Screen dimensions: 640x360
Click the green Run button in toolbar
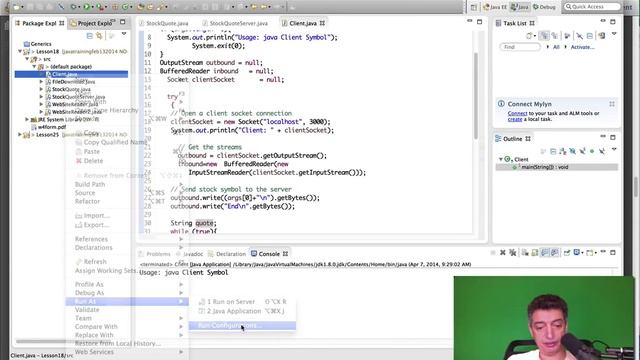click(x=87, y=7)
